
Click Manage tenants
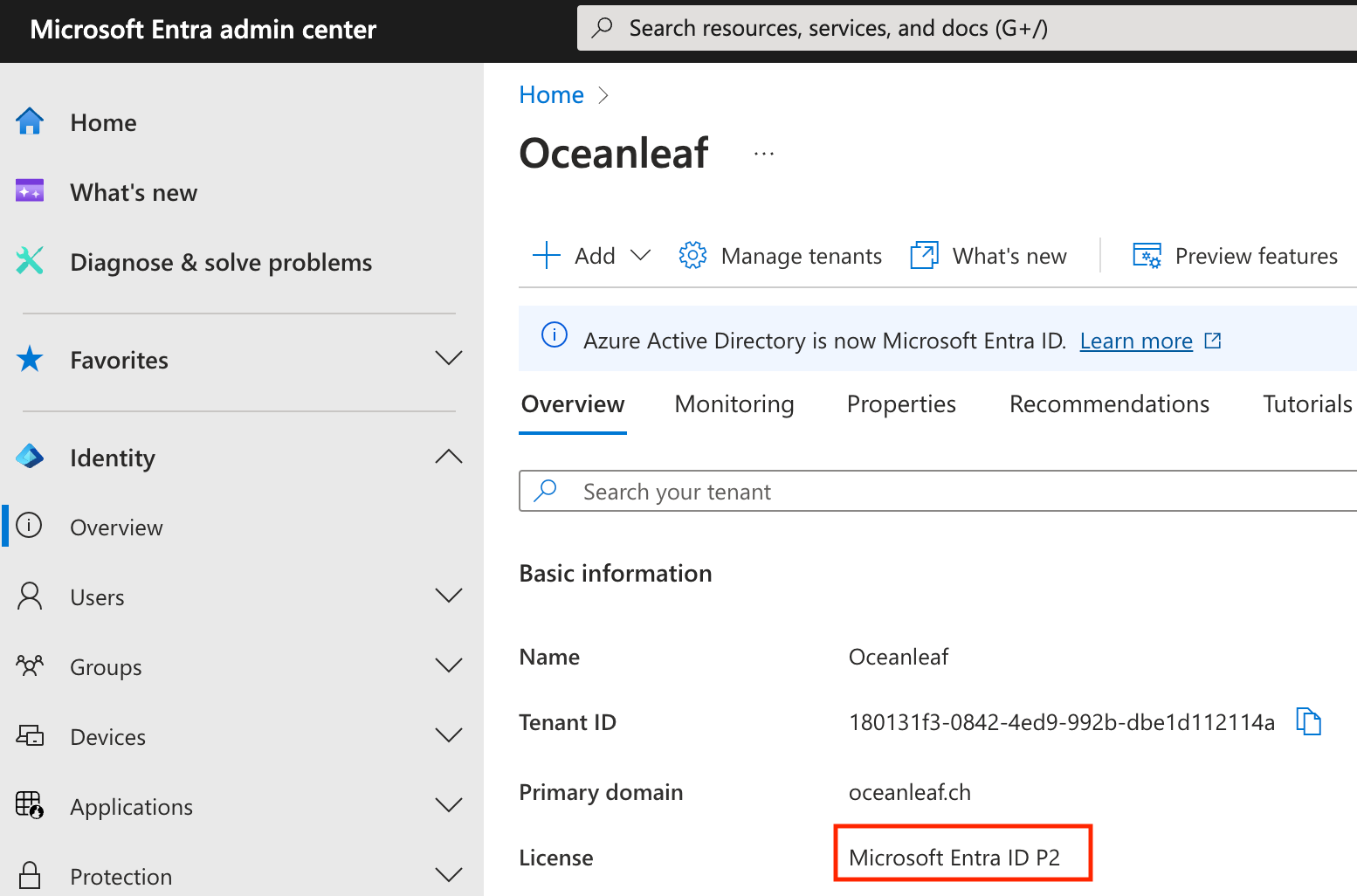coord(801,255)
